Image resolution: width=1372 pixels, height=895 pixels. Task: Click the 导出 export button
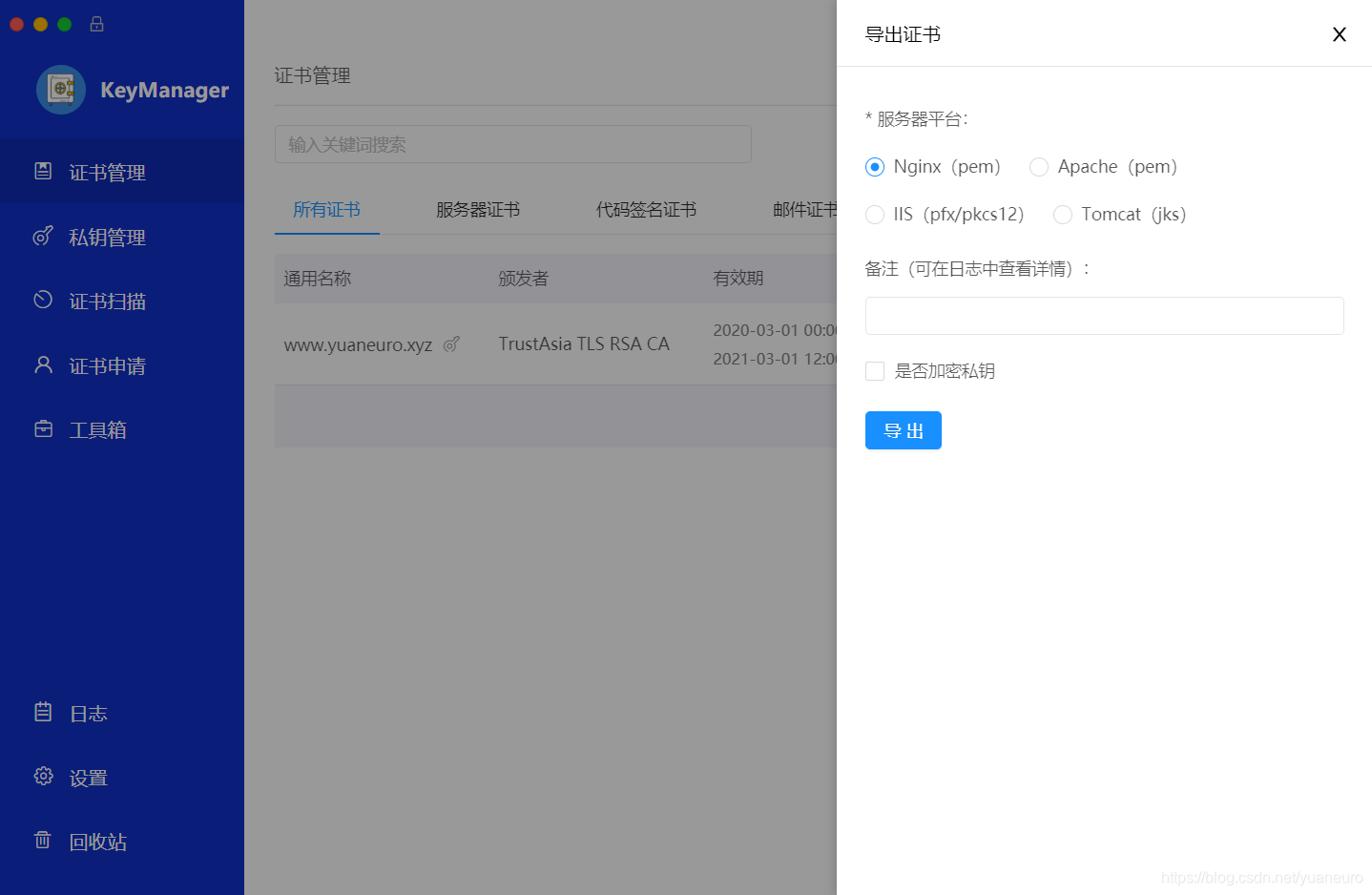[x=904, y=430]
